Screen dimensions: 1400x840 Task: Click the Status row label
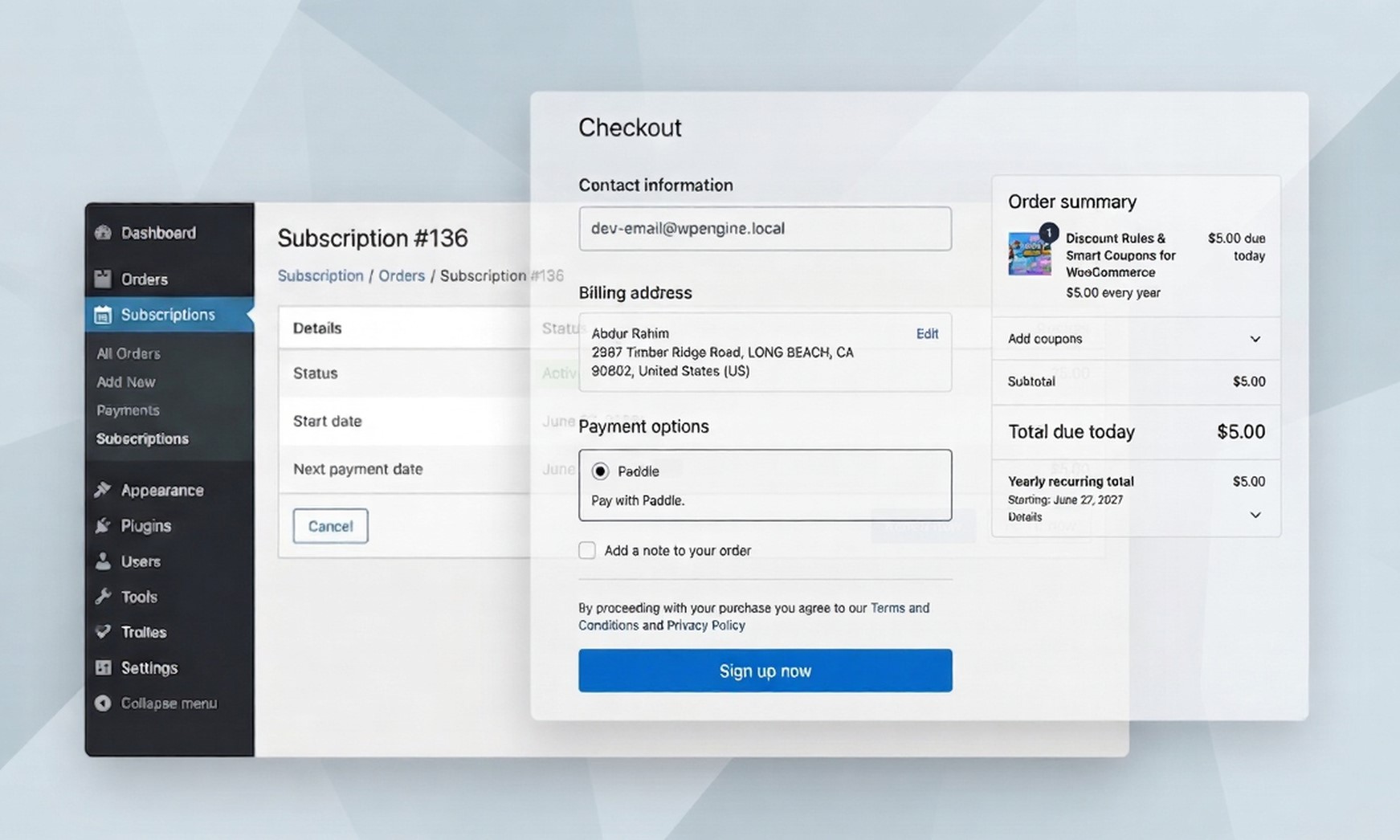pos(315,373)
